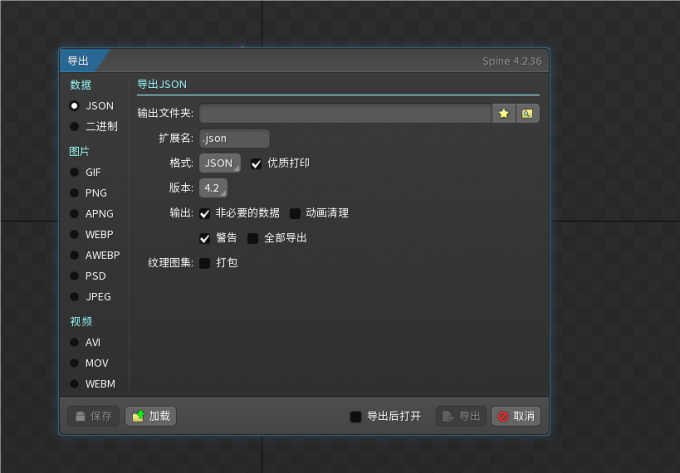Click the 取消 (cancel) button
The image size is (680, 473).
pos(516,416)
